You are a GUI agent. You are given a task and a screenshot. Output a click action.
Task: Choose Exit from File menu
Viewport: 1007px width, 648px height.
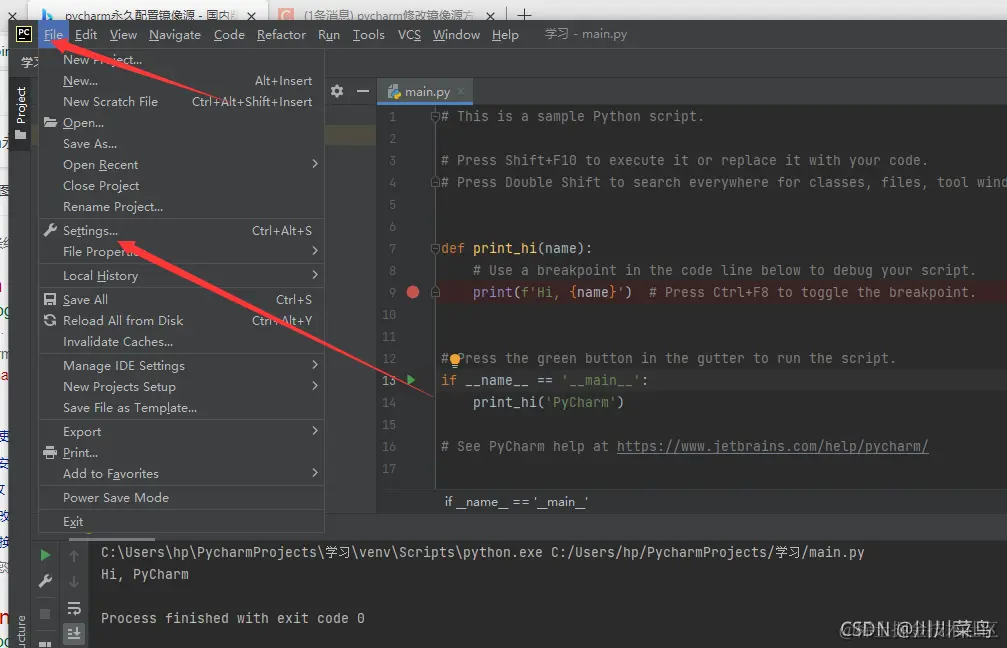point(181,521)
